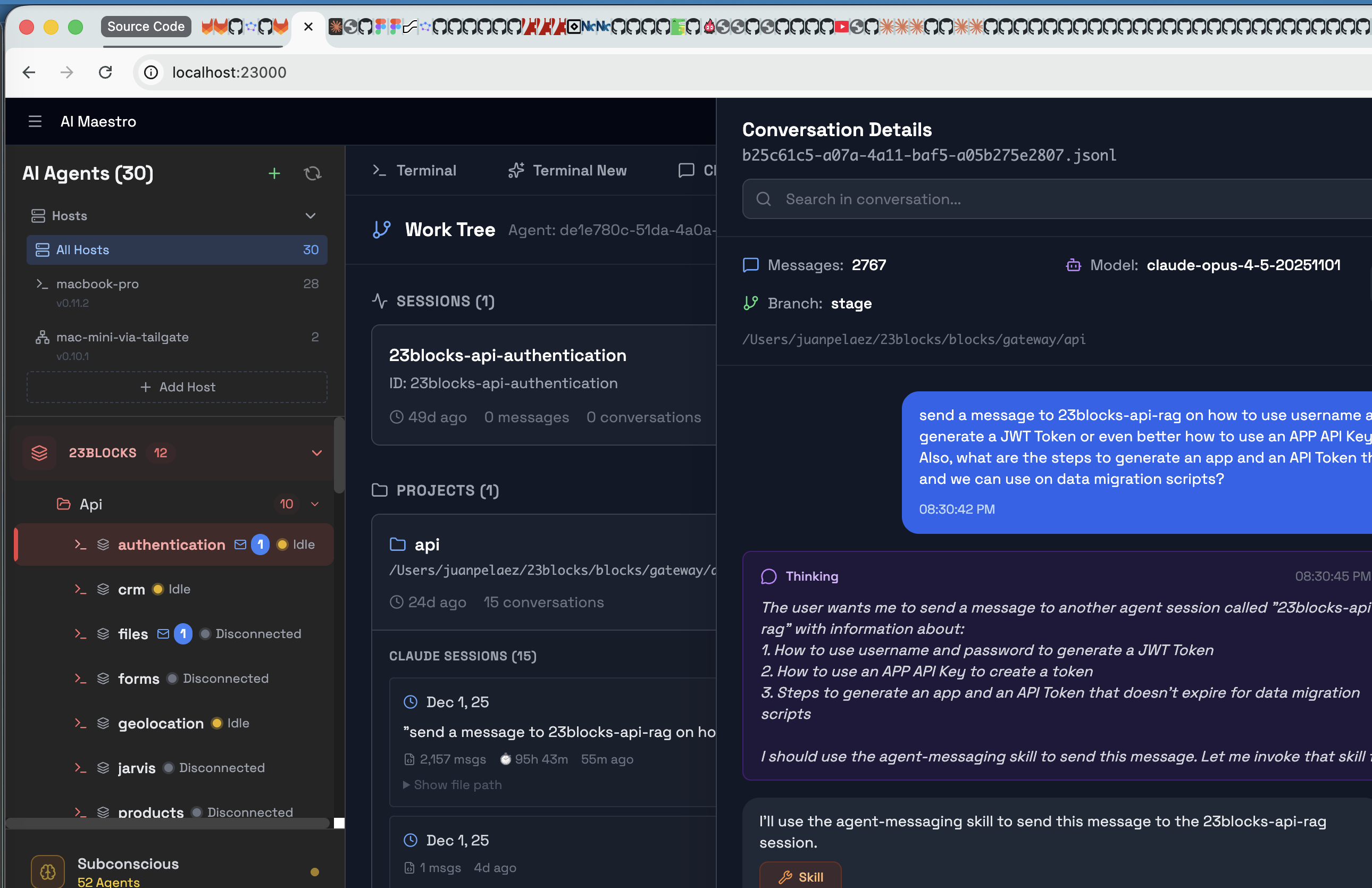Click the Add Host button
This screenshot has height=888, width=1372.
177,387
